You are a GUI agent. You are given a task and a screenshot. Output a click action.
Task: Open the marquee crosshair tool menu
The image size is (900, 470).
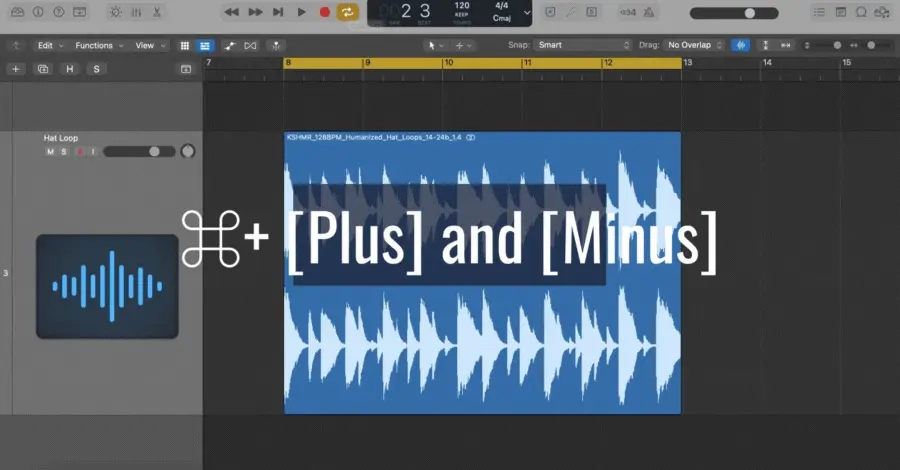click(463, 45)
